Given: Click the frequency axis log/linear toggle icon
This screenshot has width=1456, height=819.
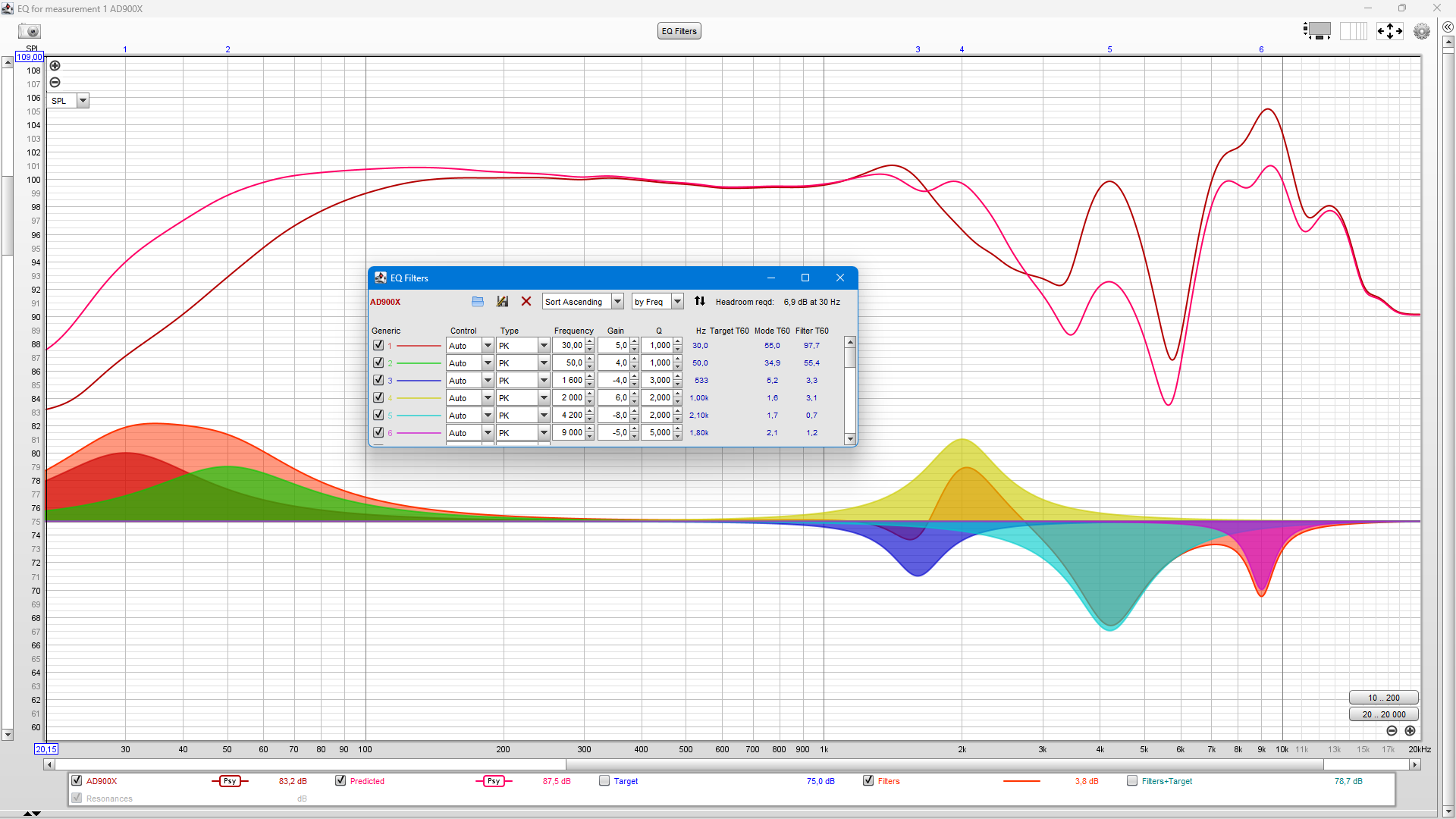Looking at the screenshot, I should coord(1354,31).
